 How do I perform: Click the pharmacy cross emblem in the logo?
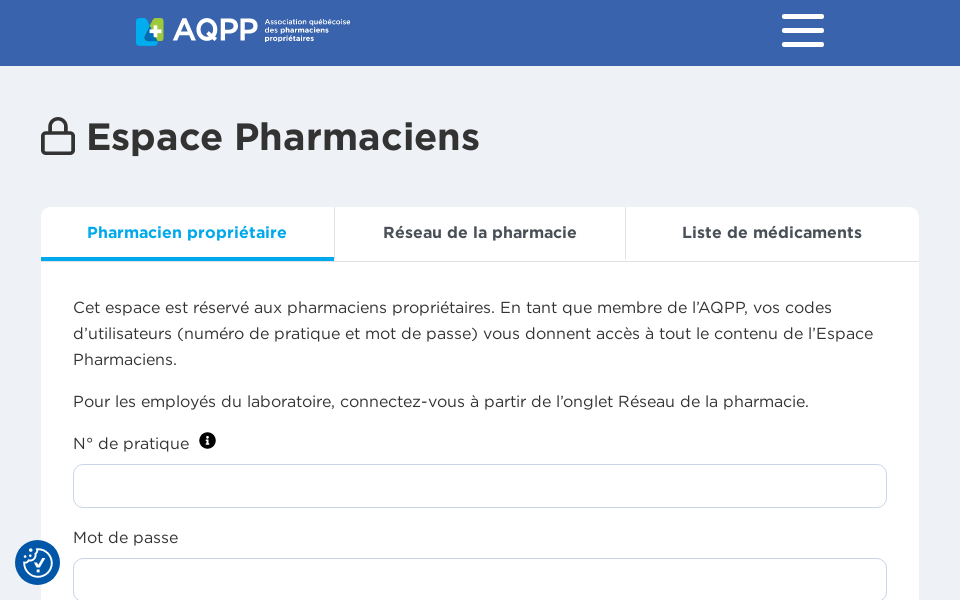[x=148, y=31]
